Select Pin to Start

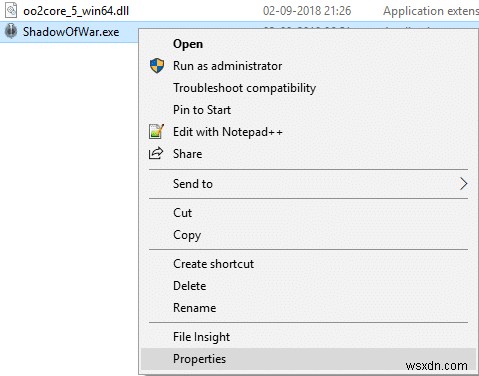308,110
